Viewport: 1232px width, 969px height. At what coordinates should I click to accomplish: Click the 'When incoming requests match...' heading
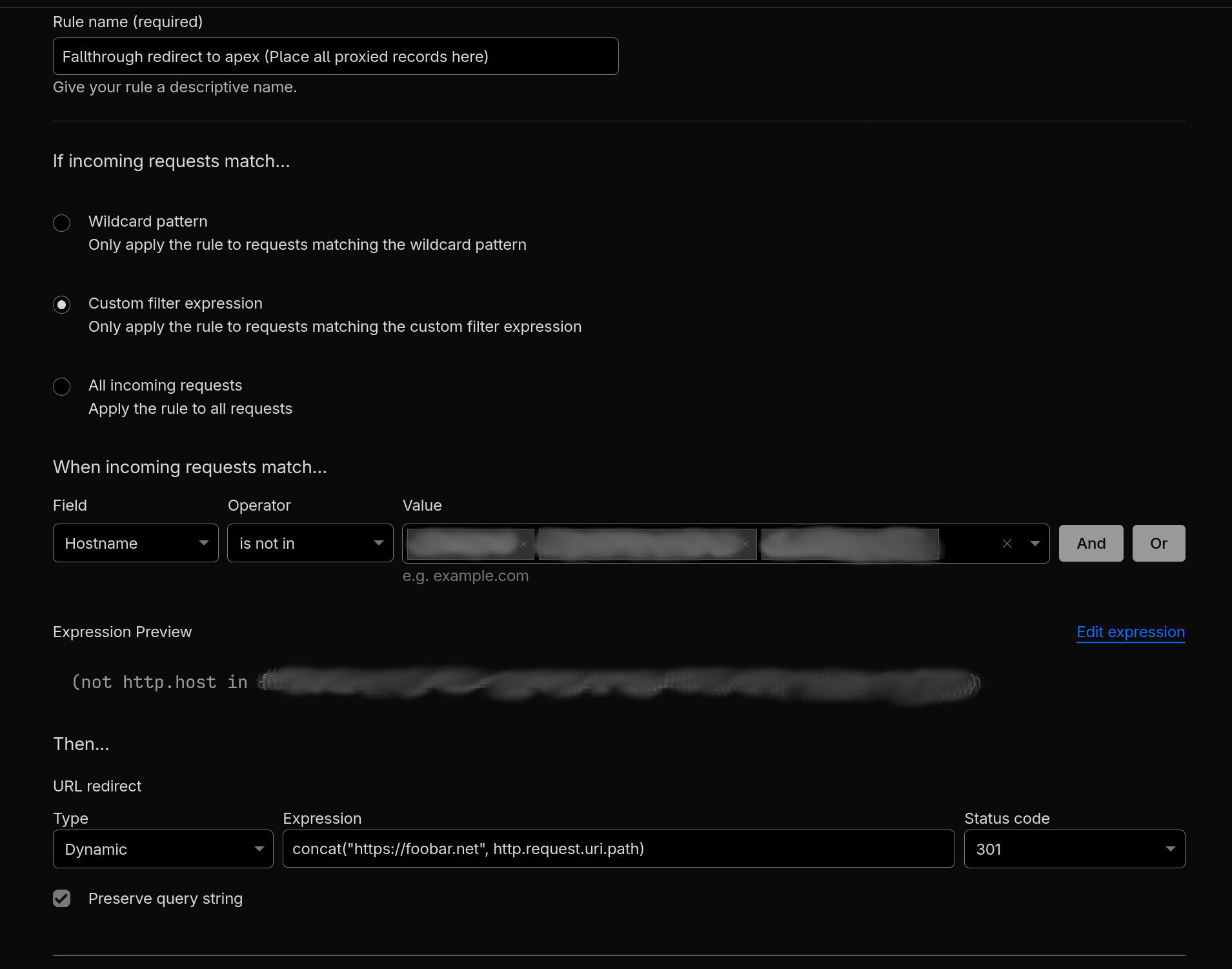(x=190, y=467)
